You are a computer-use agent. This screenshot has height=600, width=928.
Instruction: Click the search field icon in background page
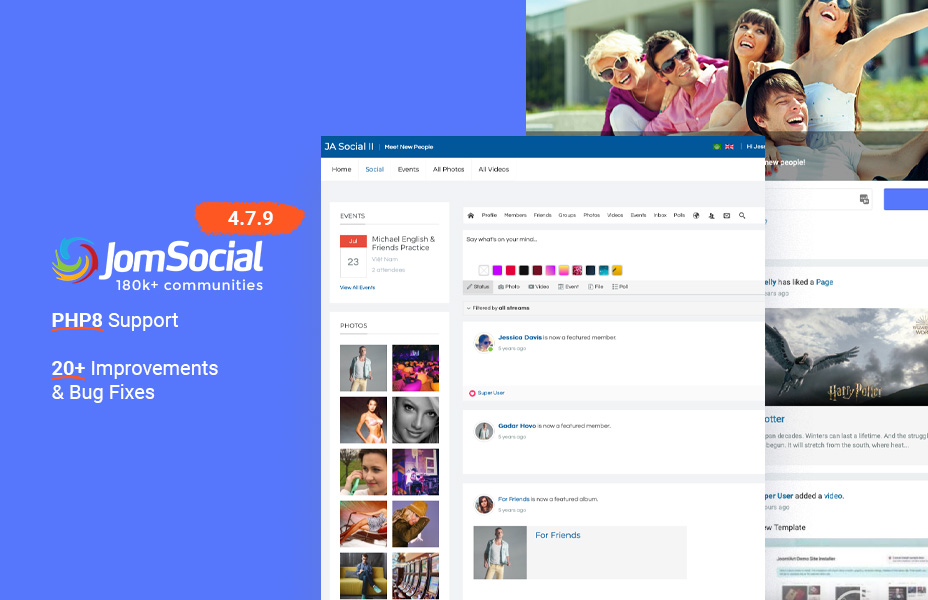pyautogui.click(x=864, y=199)
